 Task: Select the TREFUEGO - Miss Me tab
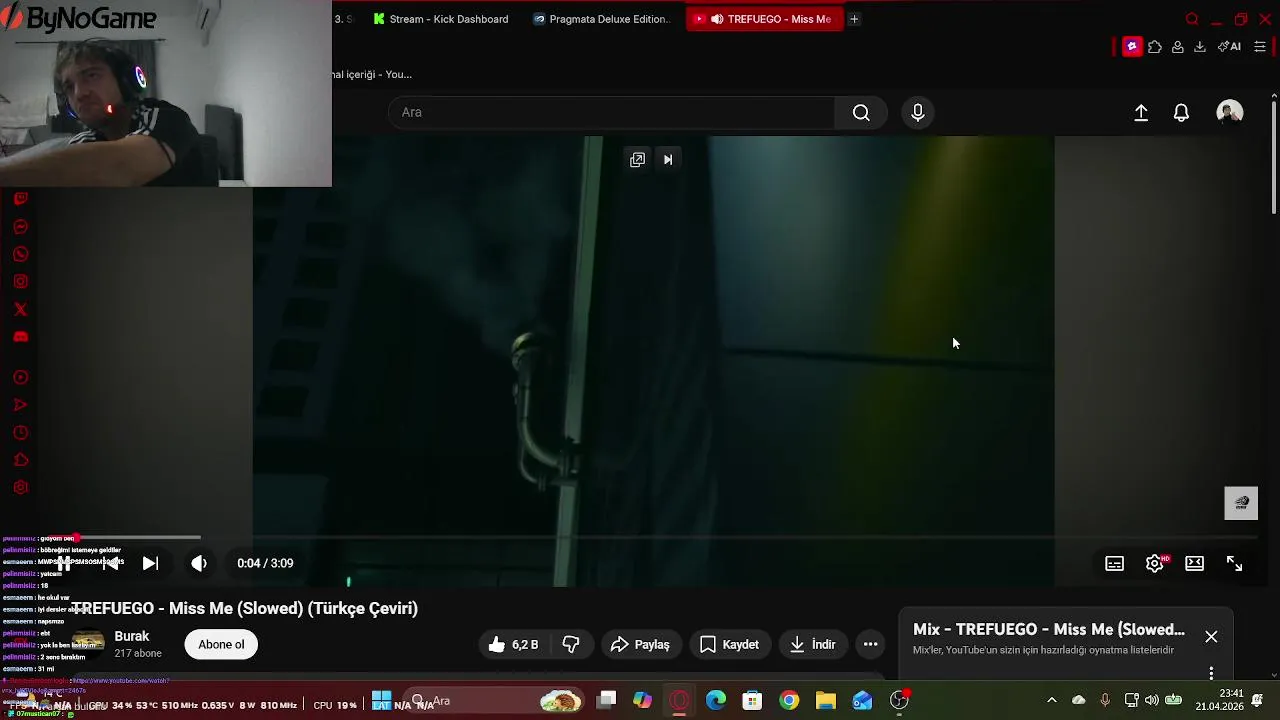[765, 19]
